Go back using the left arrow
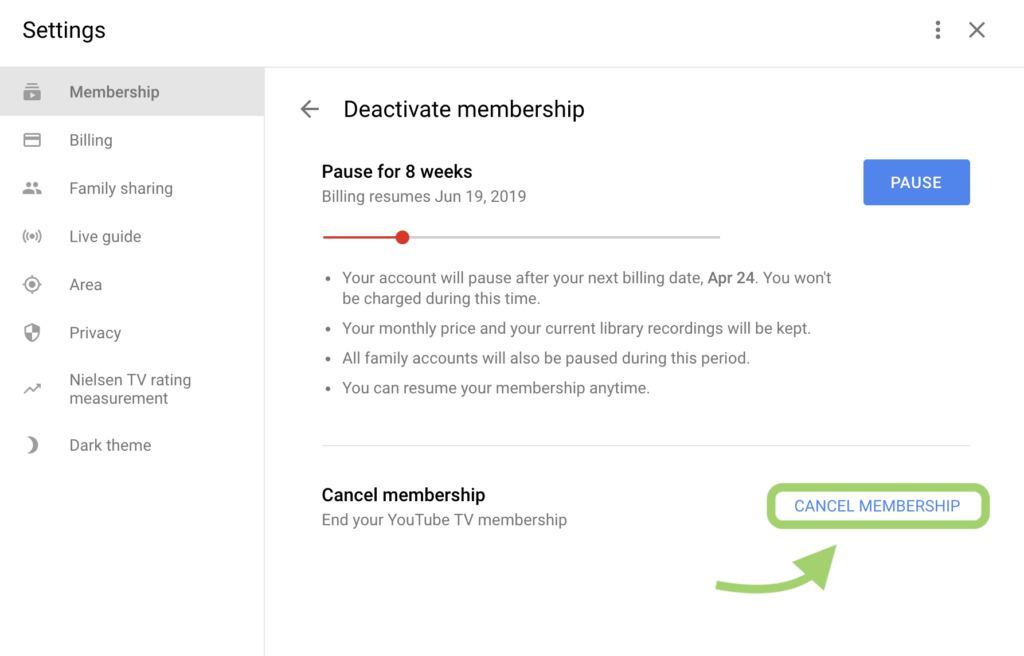Viewport: 1024px width, 656px height. pos(310,109)
